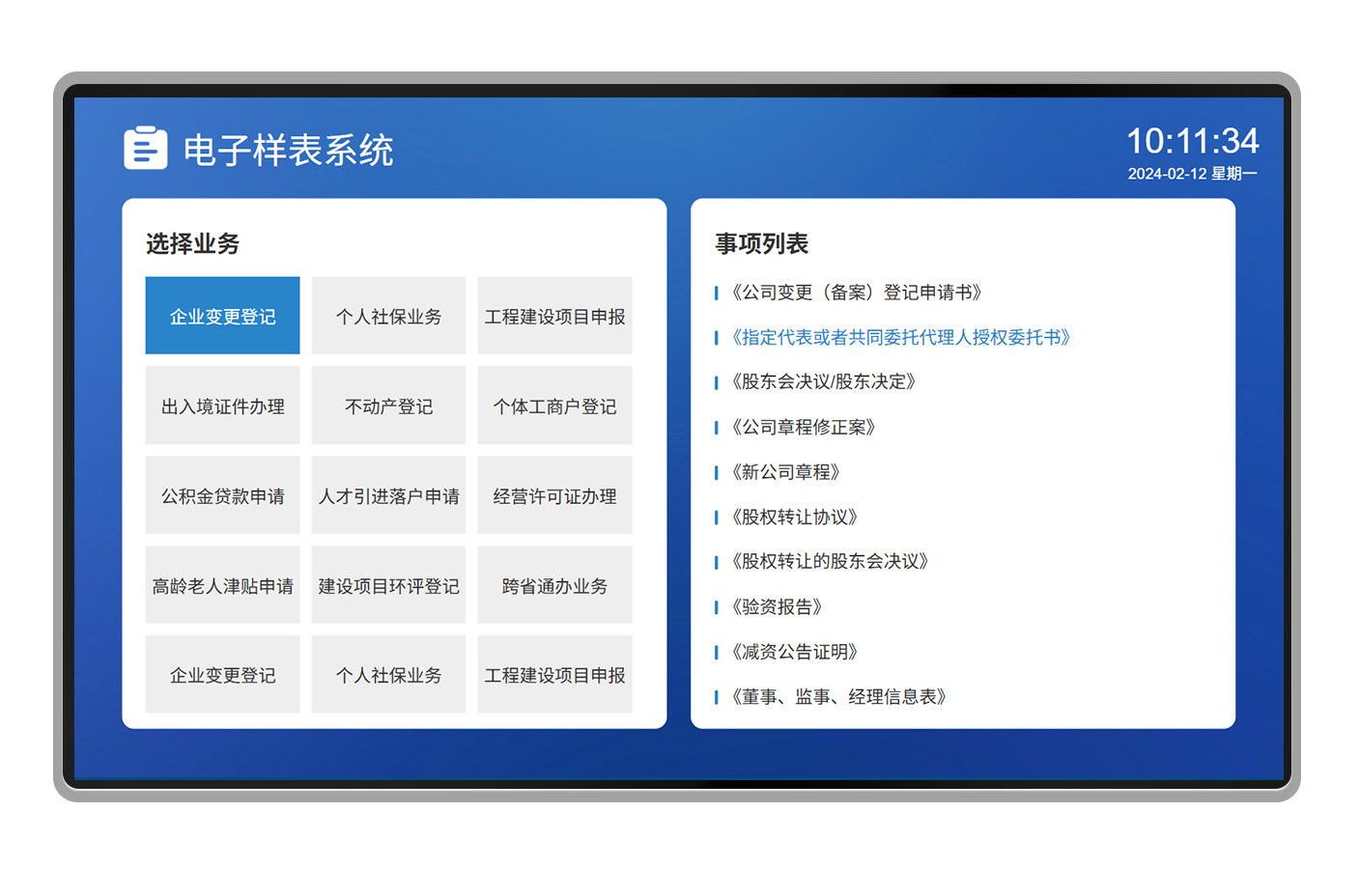Select 人才引进落户申请
The image size is (1359, 896).
click(388, 496)
